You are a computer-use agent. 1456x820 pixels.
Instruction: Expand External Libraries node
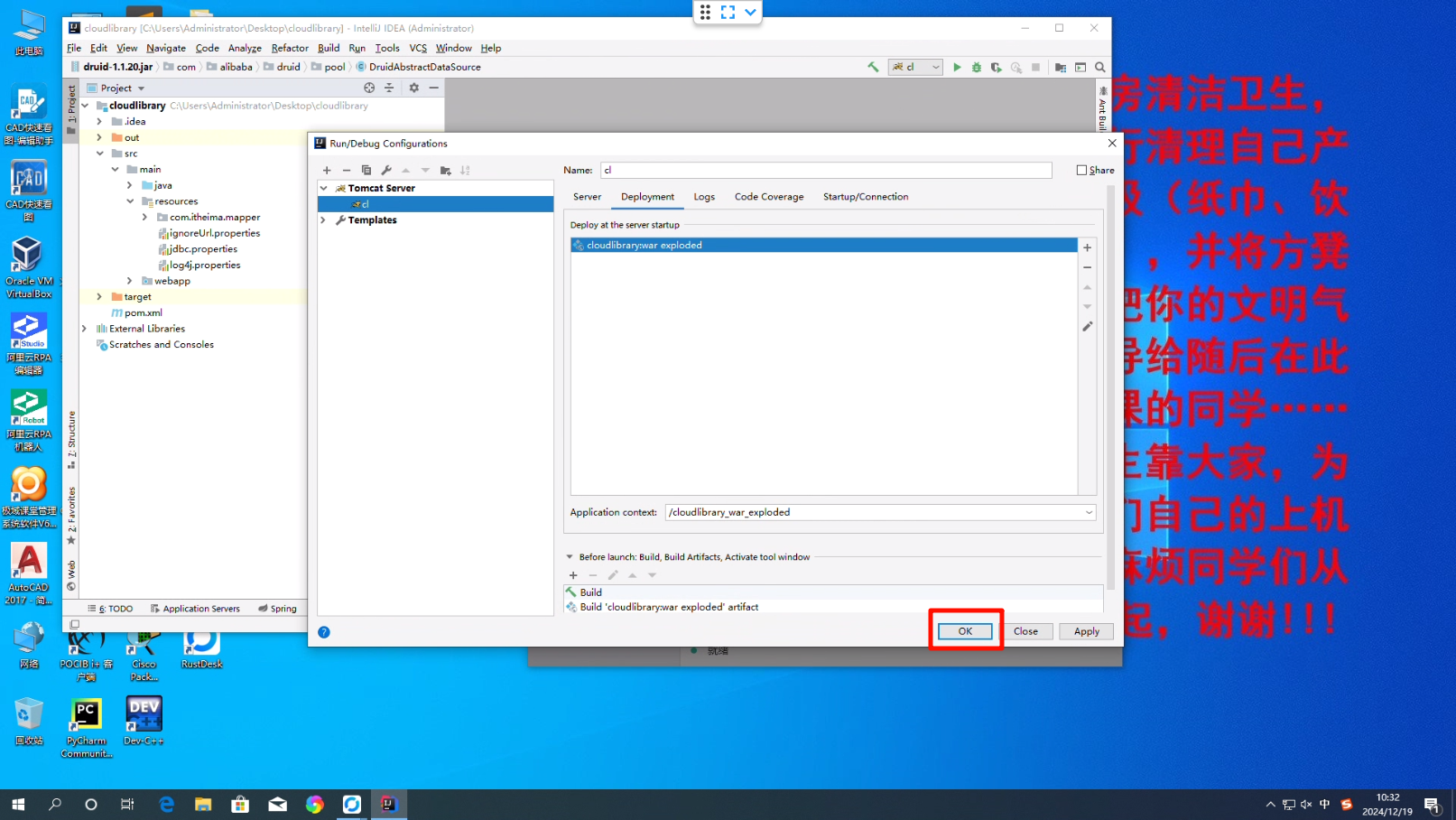click(x=85, y=329)
